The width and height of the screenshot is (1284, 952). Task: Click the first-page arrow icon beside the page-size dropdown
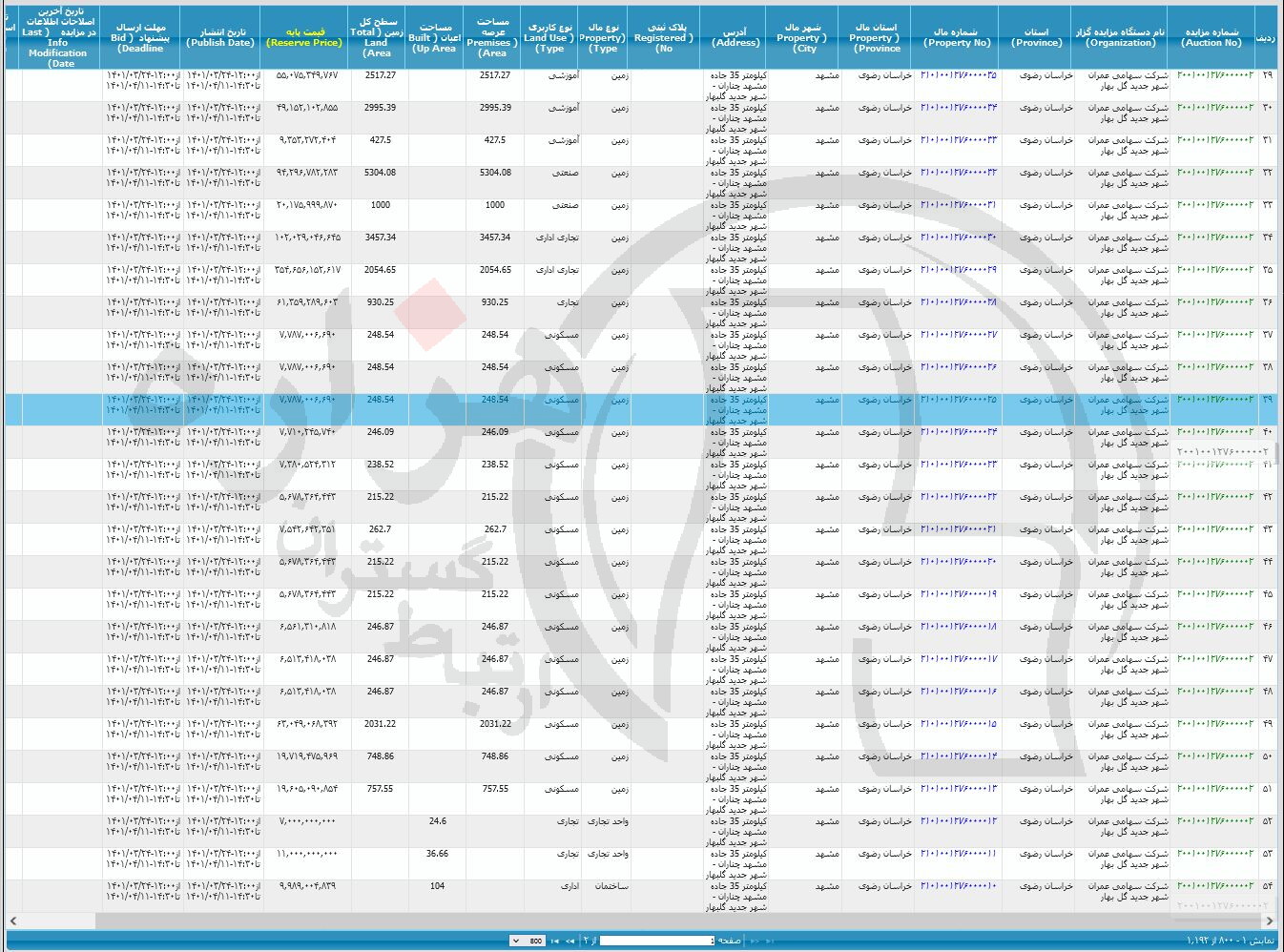coord(555,942)
